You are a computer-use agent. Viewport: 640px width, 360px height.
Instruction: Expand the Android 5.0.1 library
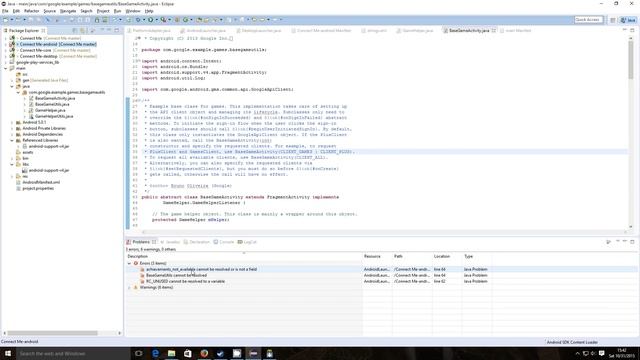click(12, 122)
